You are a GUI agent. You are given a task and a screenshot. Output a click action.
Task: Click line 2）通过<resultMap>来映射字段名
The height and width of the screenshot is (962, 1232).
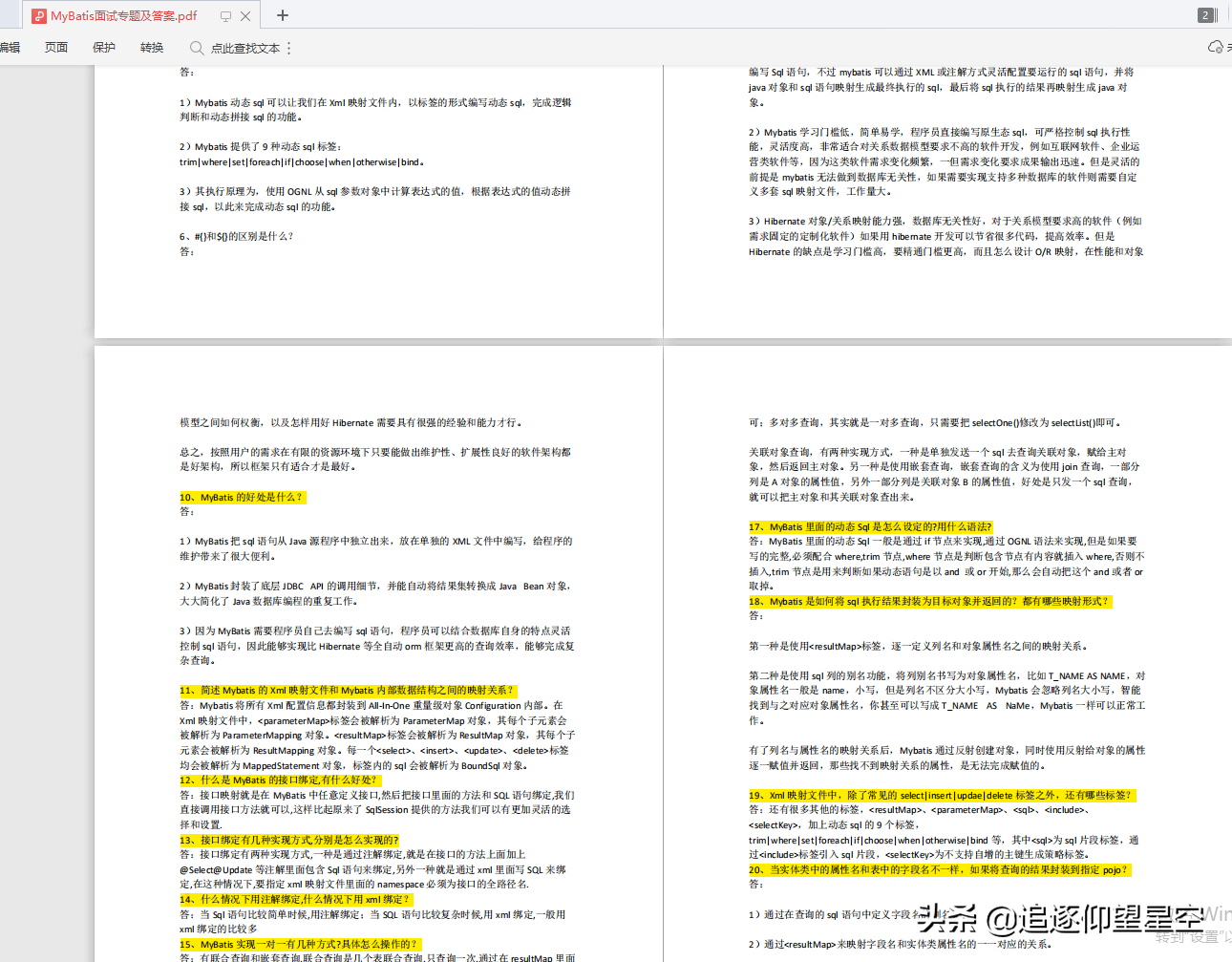coord(900,945)
